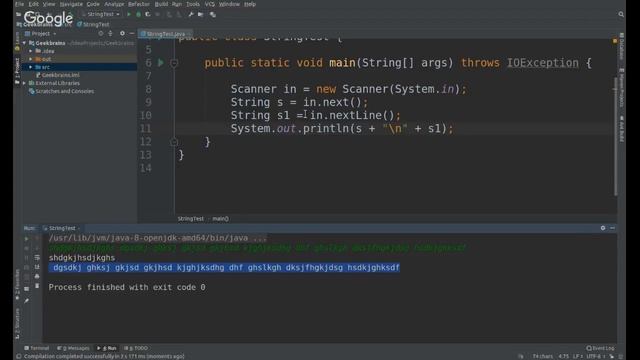
Task: Click the Search Everywhere magnifier icon
Action: click(621, 14)
